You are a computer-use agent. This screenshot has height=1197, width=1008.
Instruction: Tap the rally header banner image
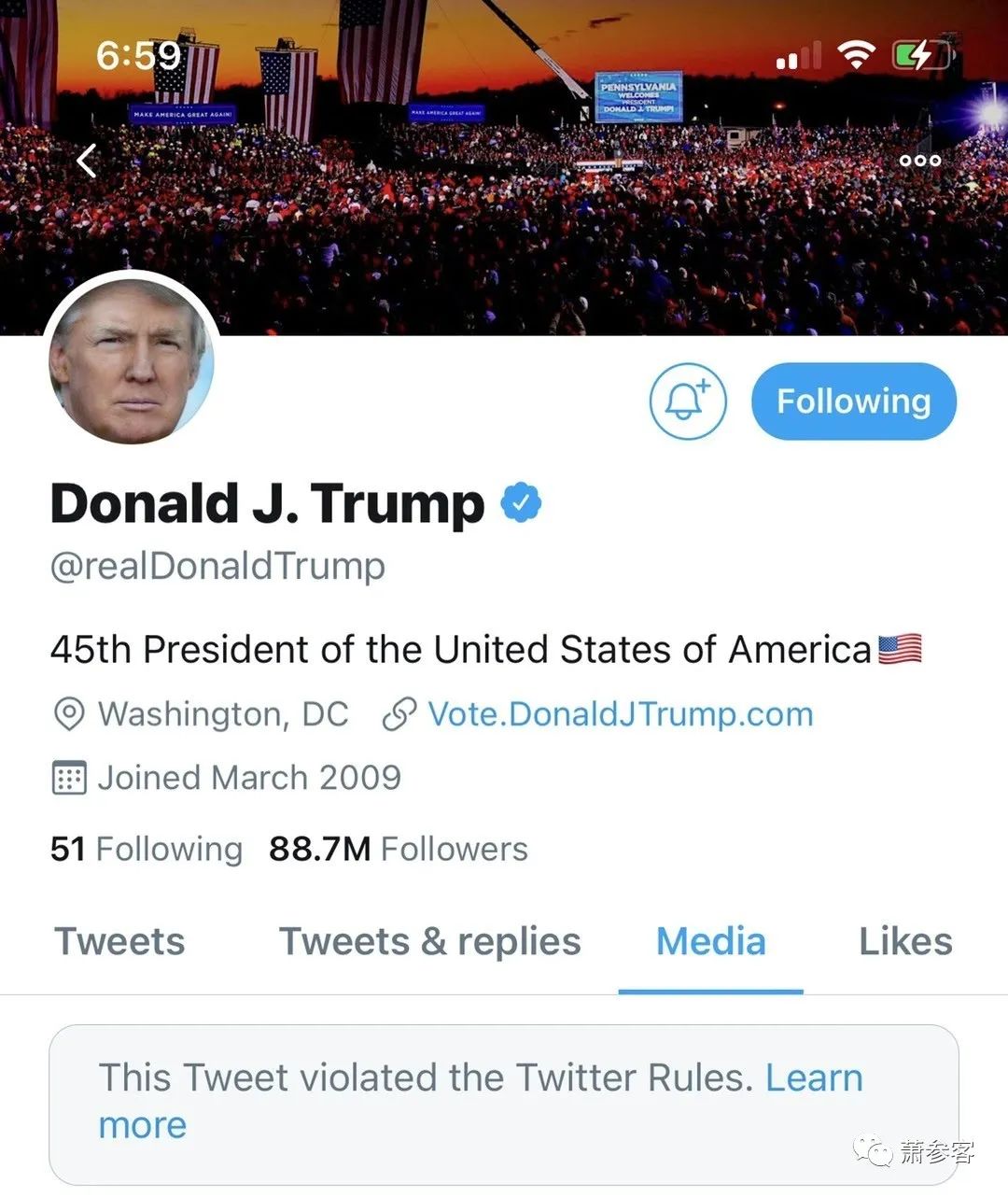pyautogui.click(x=504, y=167)
